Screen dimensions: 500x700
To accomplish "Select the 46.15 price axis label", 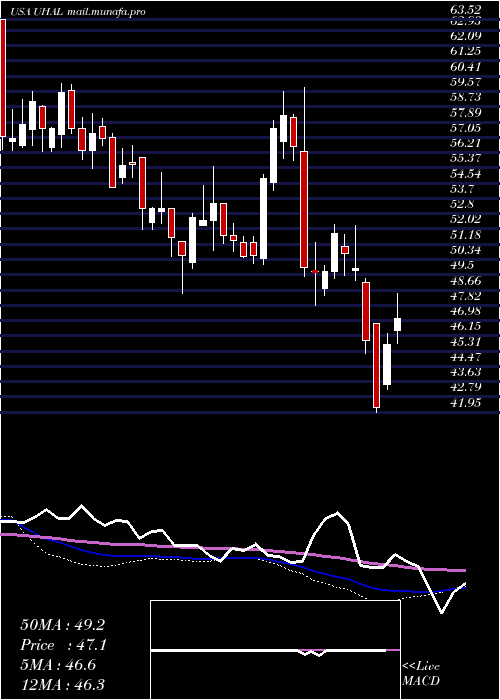I will tap(466, 326).
